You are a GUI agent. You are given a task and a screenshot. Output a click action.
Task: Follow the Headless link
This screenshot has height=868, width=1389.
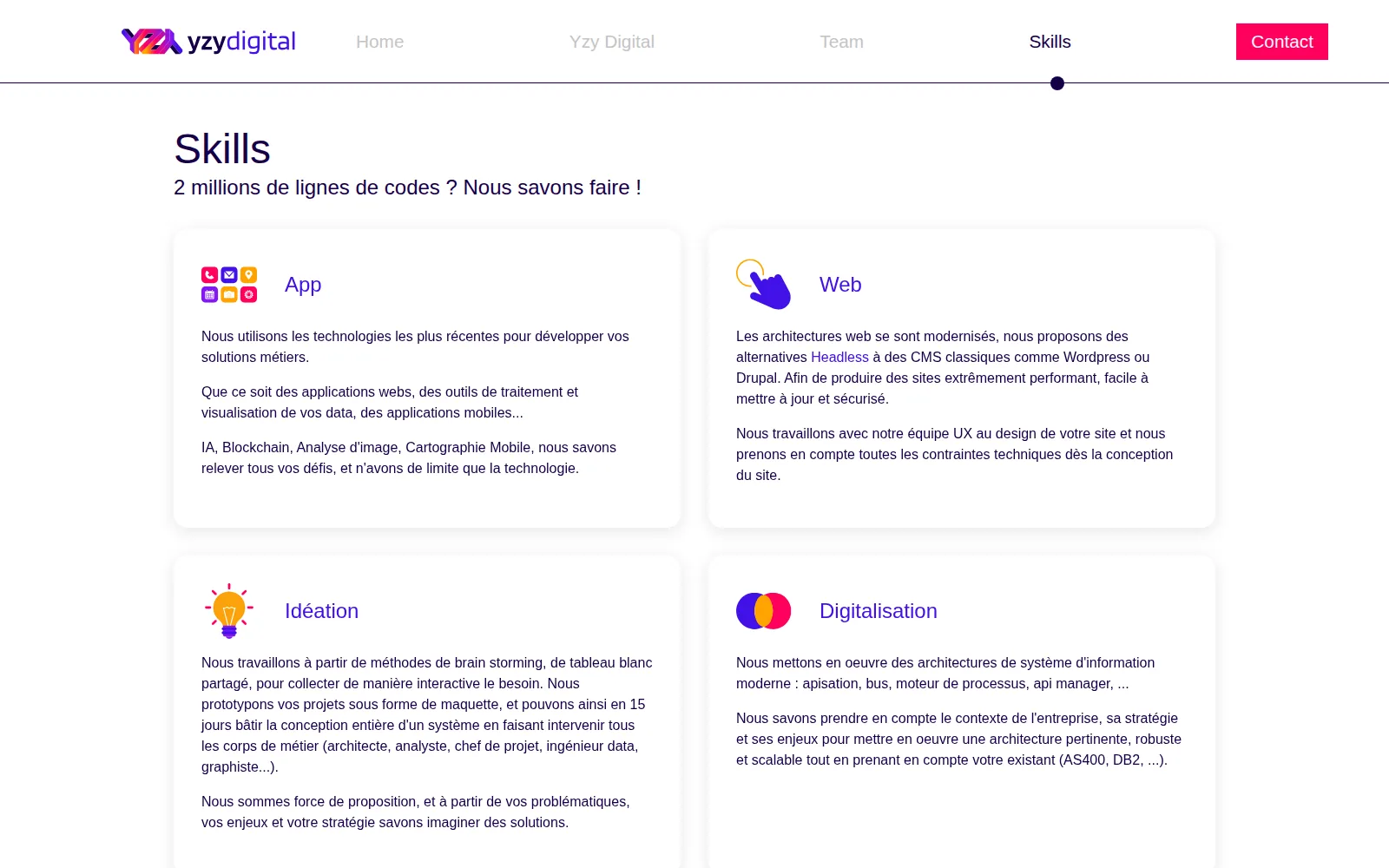(x=839, y=357)
